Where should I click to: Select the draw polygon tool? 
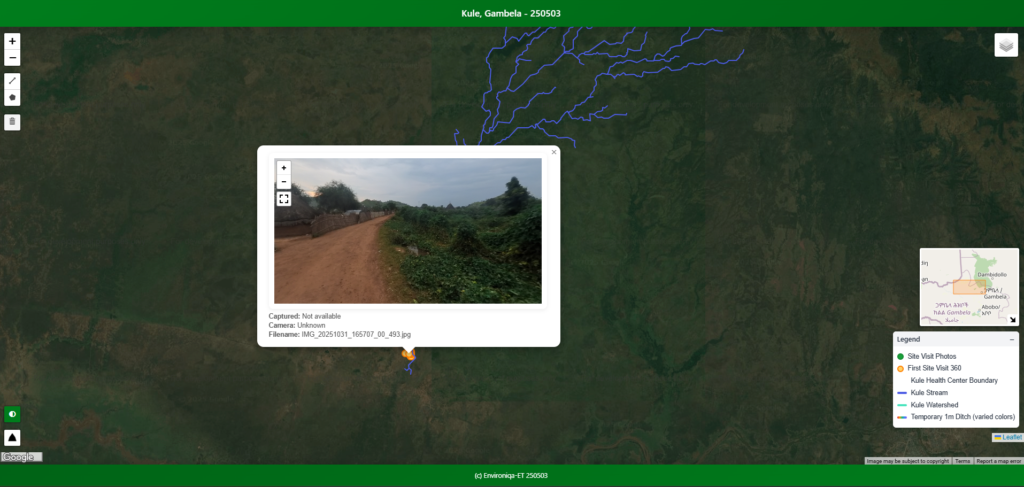[x=12, y=98]
